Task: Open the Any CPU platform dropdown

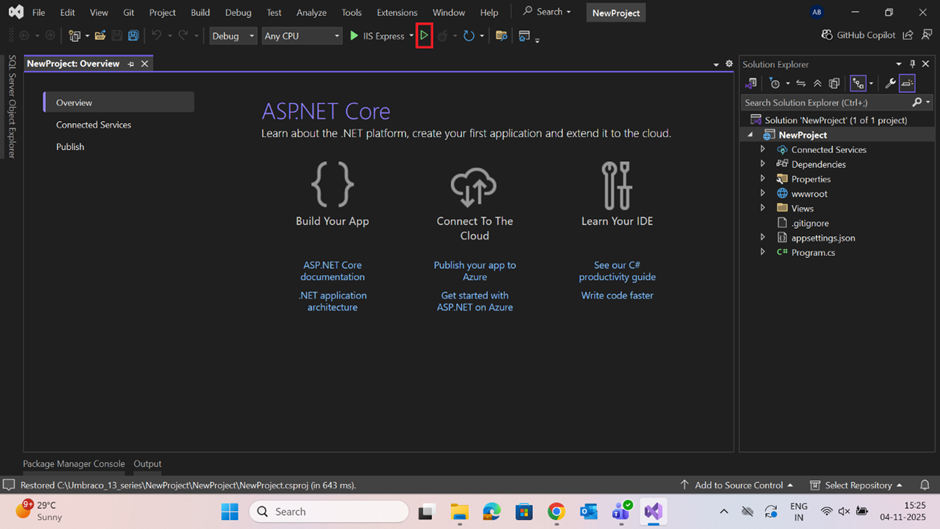Action: (301, 36)
